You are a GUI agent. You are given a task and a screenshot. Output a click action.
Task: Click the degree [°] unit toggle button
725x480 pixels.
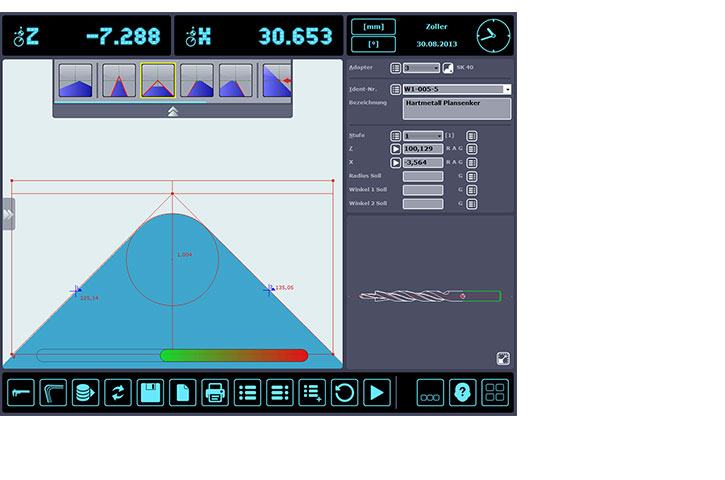373,45
